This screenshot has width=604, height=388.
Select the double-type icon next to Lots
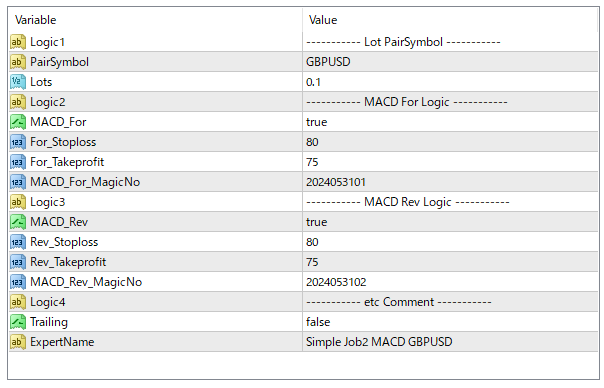(x=18, y=82)
